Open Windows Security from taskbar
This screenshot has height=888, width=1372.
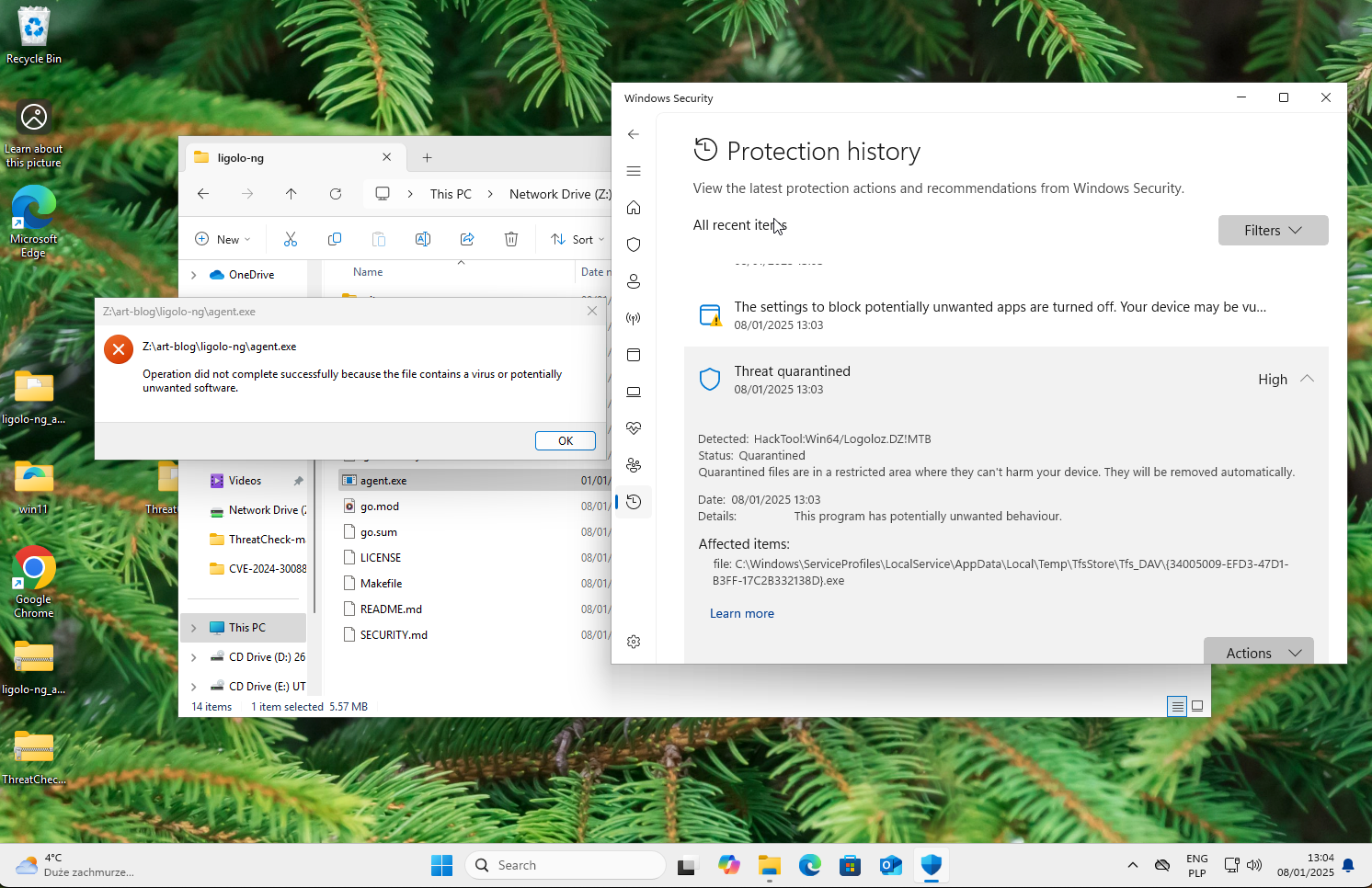tap(932, 865)
